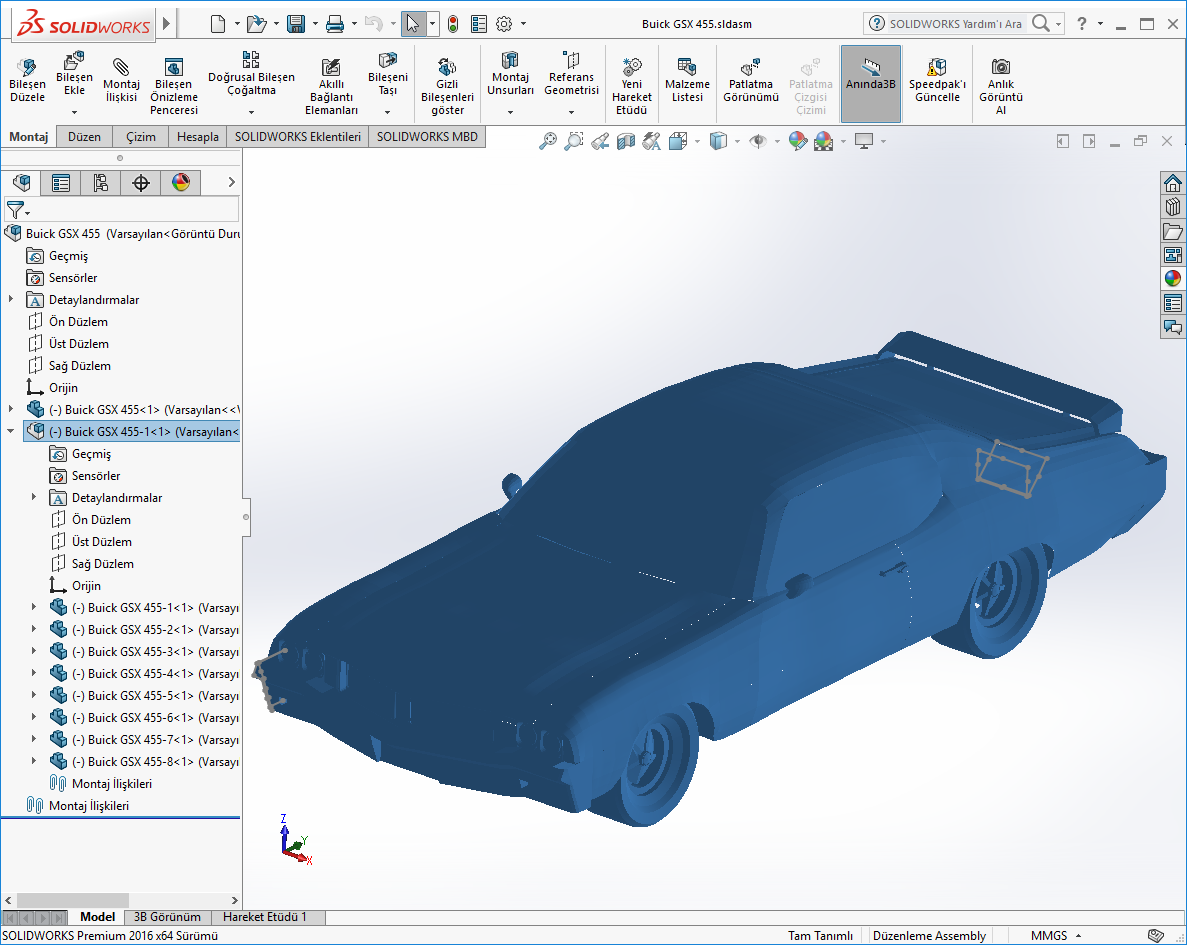This screenshot has width=1187, height=945.
Task: Click the new document icon
Action: [x=218, y=24]
